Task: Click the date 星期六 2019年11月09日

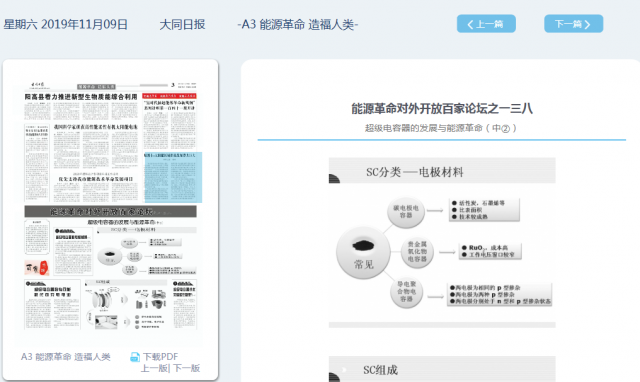Action: tap(65, 24)
